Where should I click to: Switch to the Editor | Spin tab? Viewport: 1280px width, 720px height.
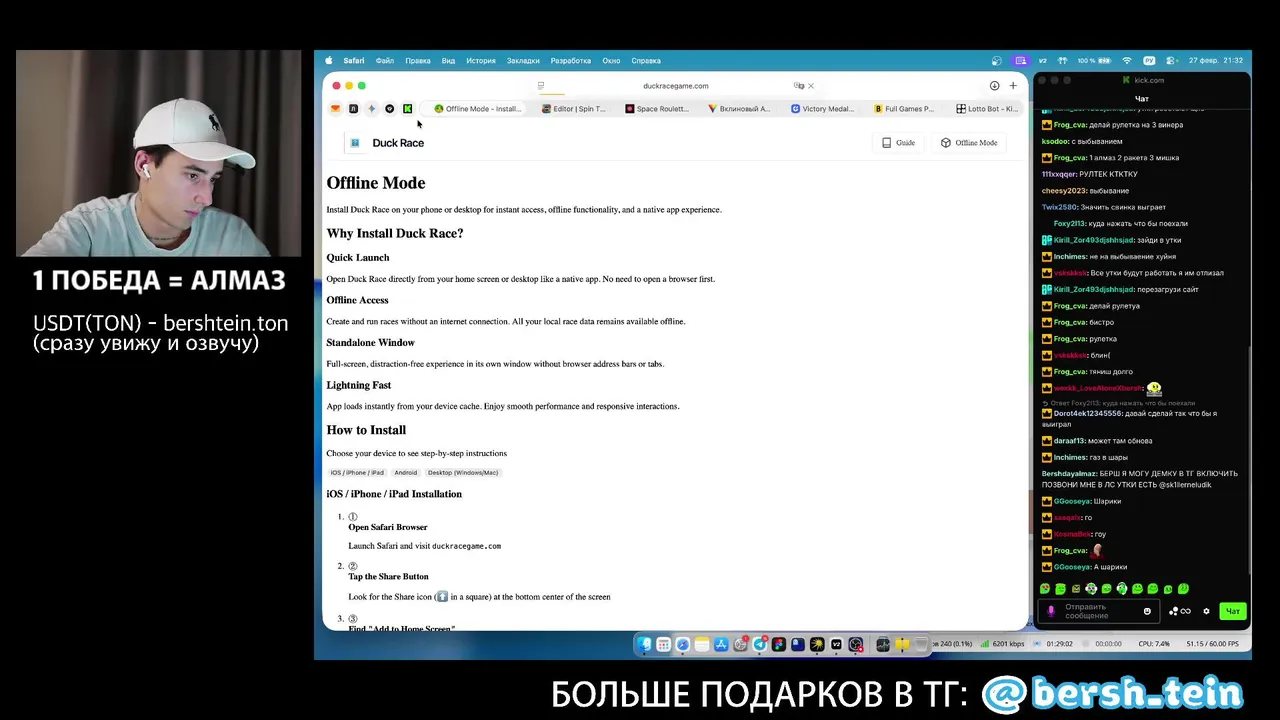(573, 108)
